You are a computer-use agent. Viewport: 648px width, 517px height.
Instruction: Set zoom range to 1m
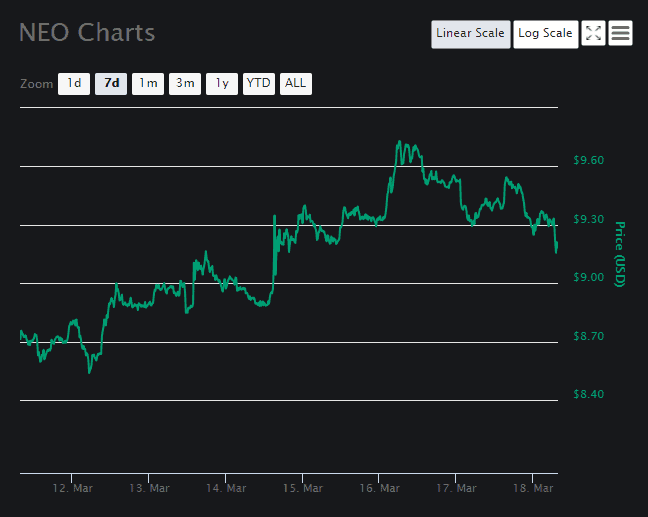click(148, 84)
